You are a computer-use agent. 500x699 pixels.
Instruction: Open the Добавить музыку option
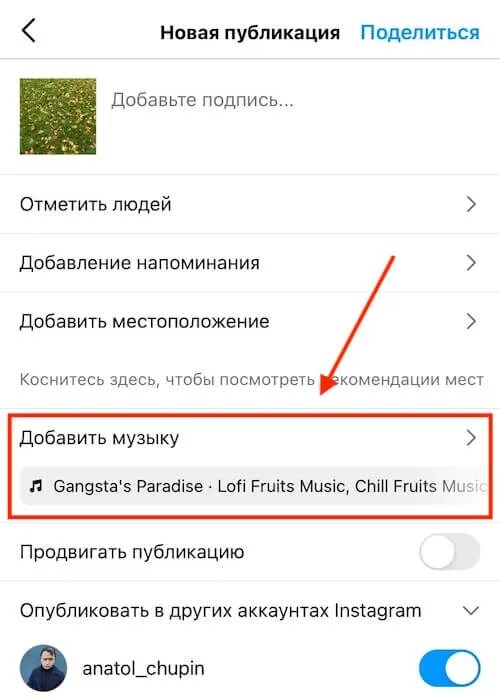click(x=250, y=438)
